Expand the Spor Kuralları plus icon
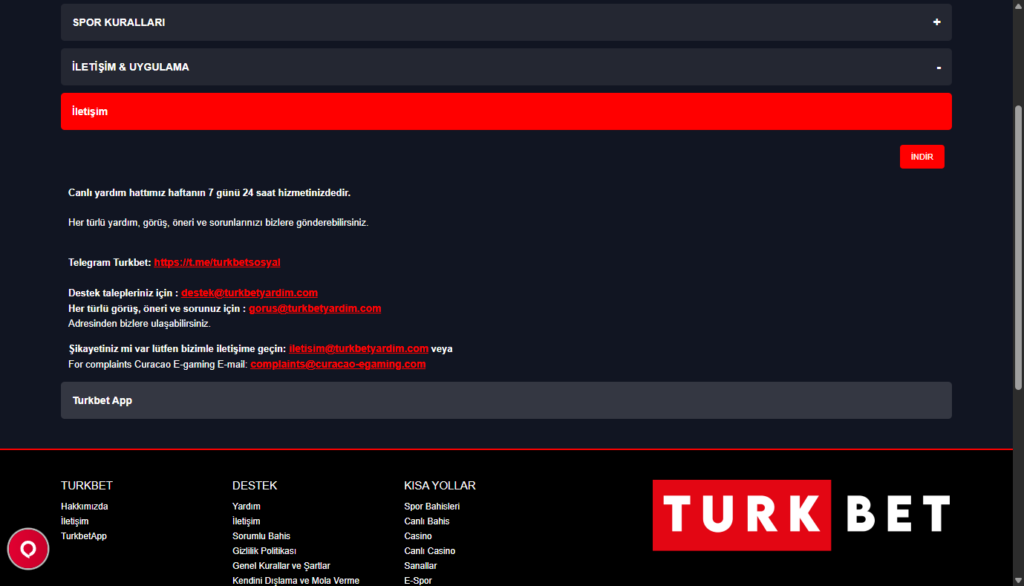 [x=937, y=22]
